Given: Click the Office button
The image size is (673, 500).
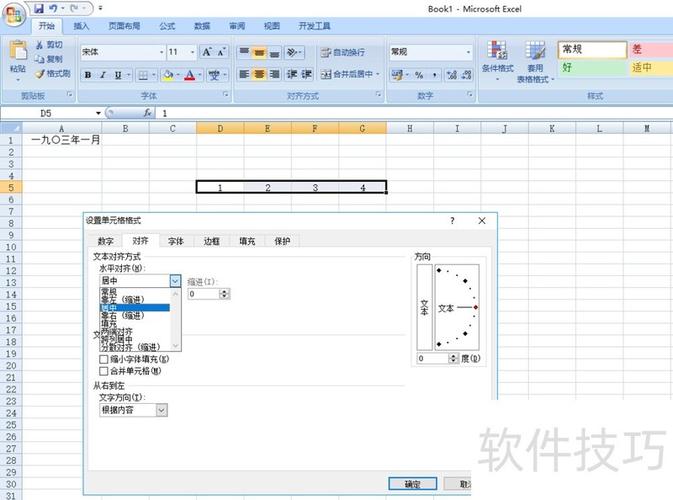Looking at the screenshot, I should click(x=14, y=15).
